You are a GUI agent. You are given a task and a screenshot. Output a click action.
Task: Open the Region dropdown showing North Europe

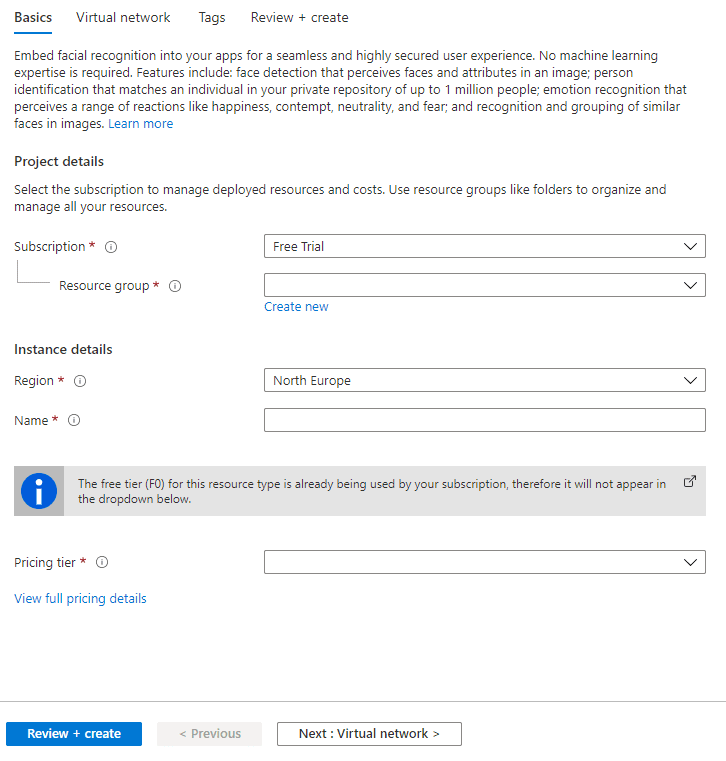coord(484,381)
